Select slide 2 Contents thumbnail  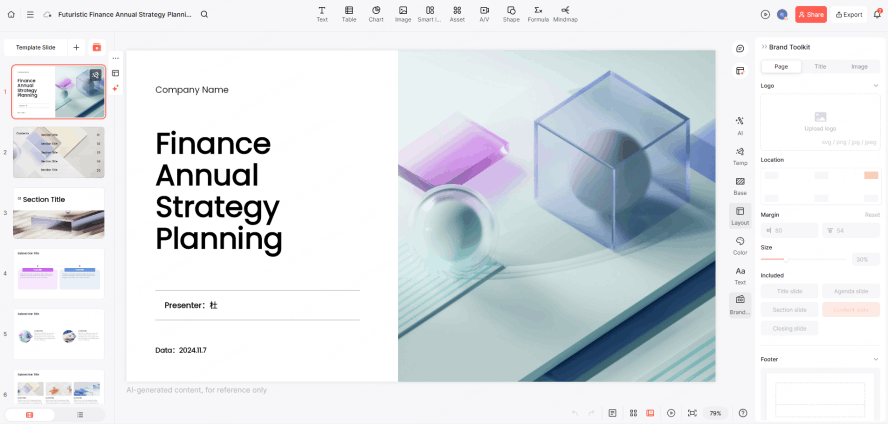point(58,152)
